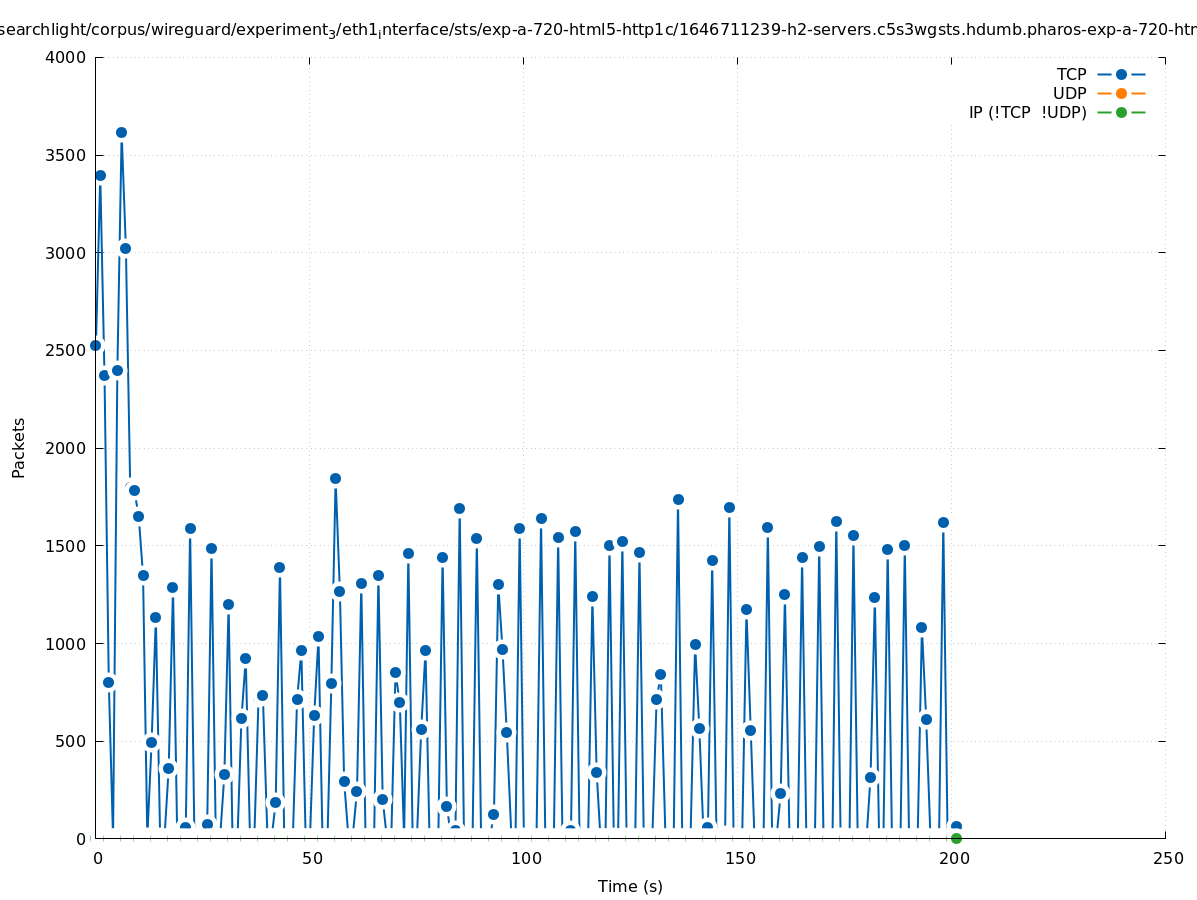
Task: Click the chart title path text
Action: [x=598, y=30]
